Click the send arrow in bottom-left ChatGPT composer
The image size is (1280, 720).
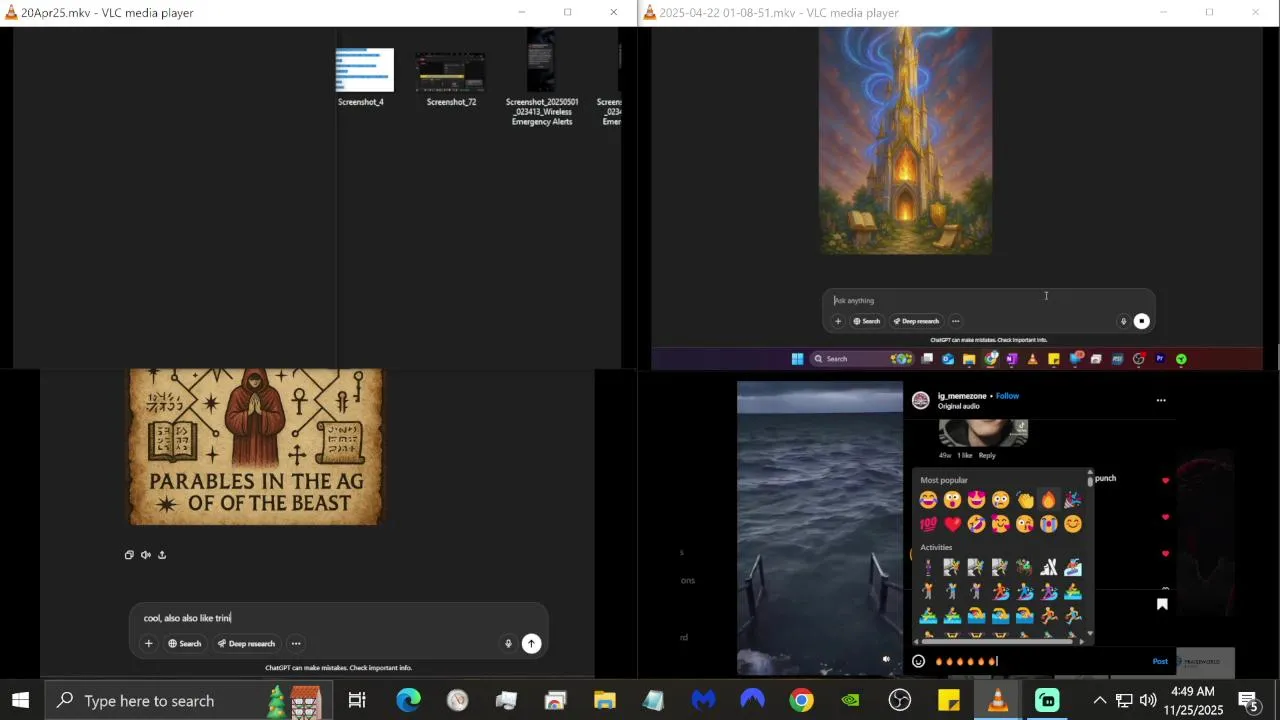pos(532,644)
